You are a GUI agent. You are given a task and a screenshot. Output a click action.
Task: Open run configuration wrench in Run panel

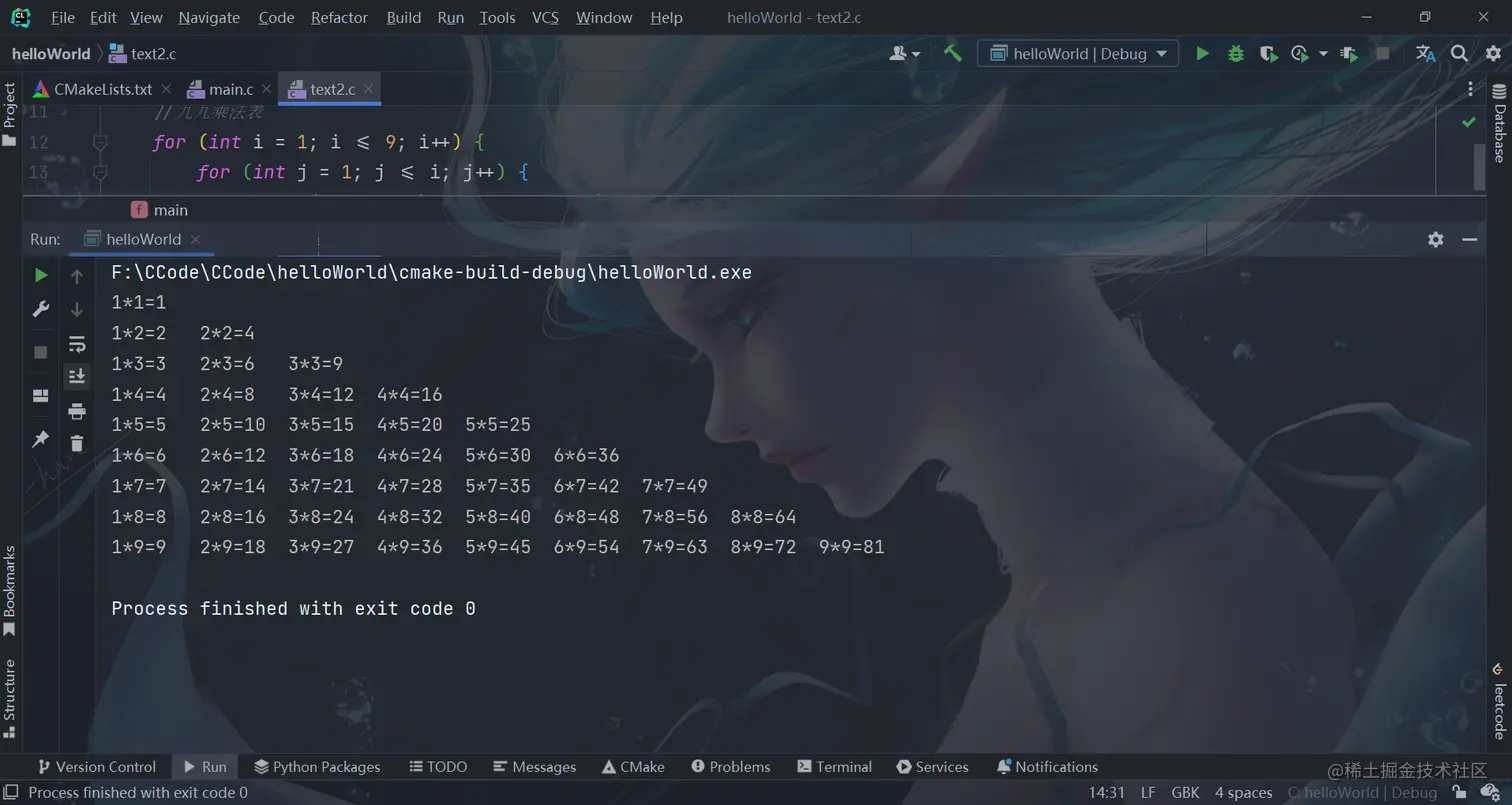pyautogui.click(x=41, y=309)
